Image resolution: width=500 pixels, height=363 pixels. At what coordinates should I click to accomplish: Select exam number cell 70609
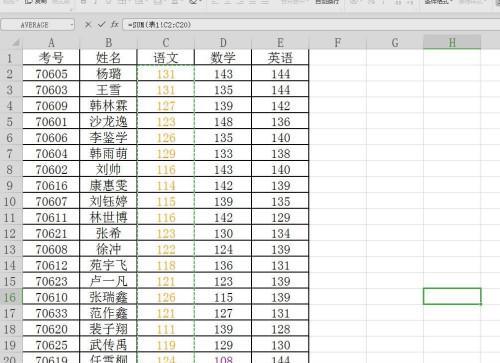(x=51, y=106)
